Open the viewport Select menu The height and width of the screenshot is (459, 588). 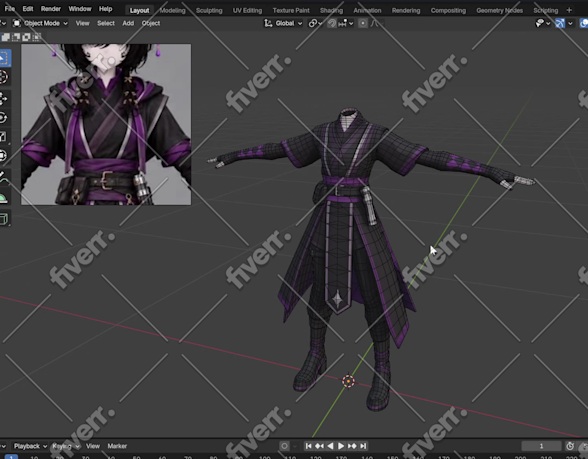106,23
